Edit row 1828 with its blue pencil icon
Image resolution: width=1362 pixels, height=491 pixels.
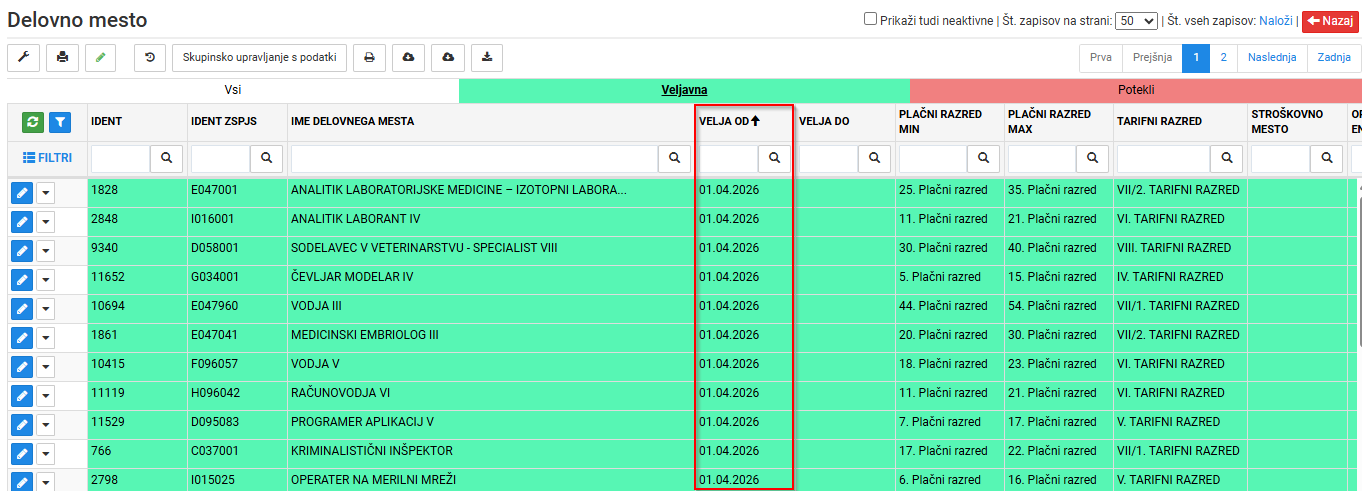pos(22,193)
